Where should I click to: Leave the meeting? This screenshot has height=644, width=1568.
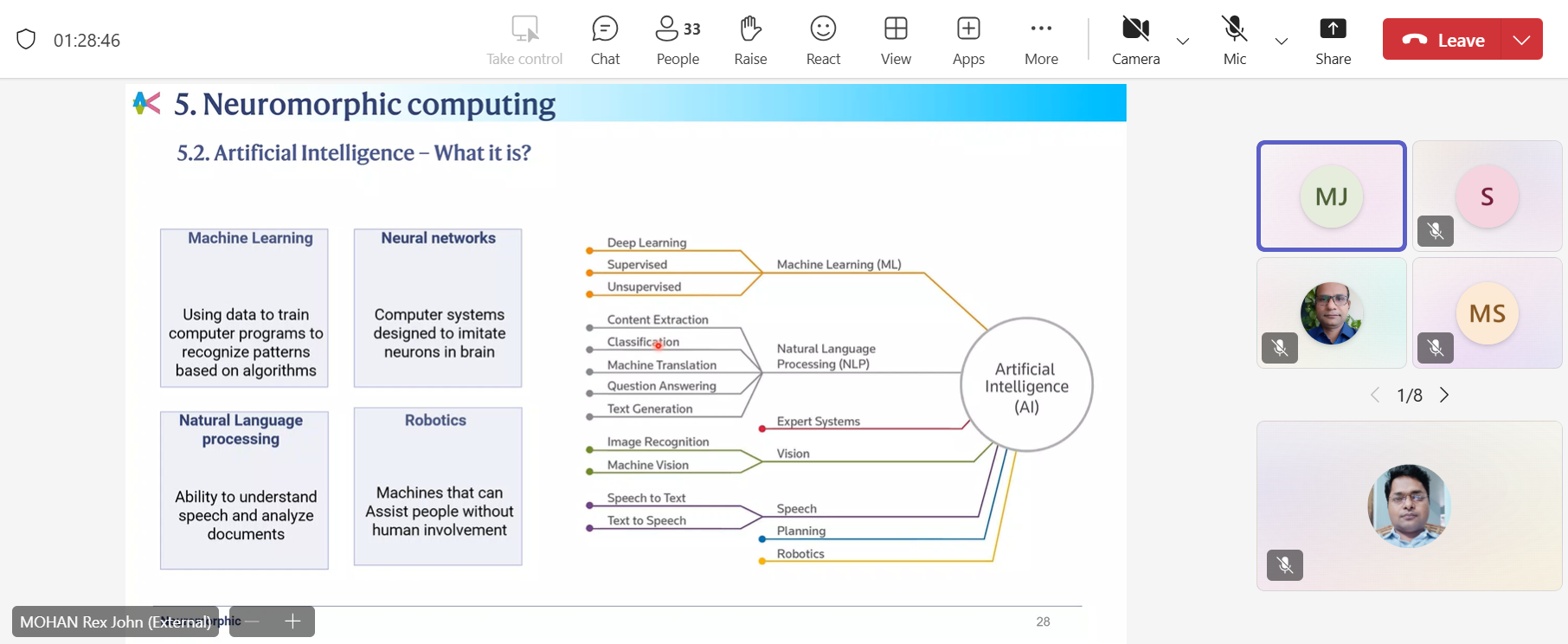(x=1443, y=40)
